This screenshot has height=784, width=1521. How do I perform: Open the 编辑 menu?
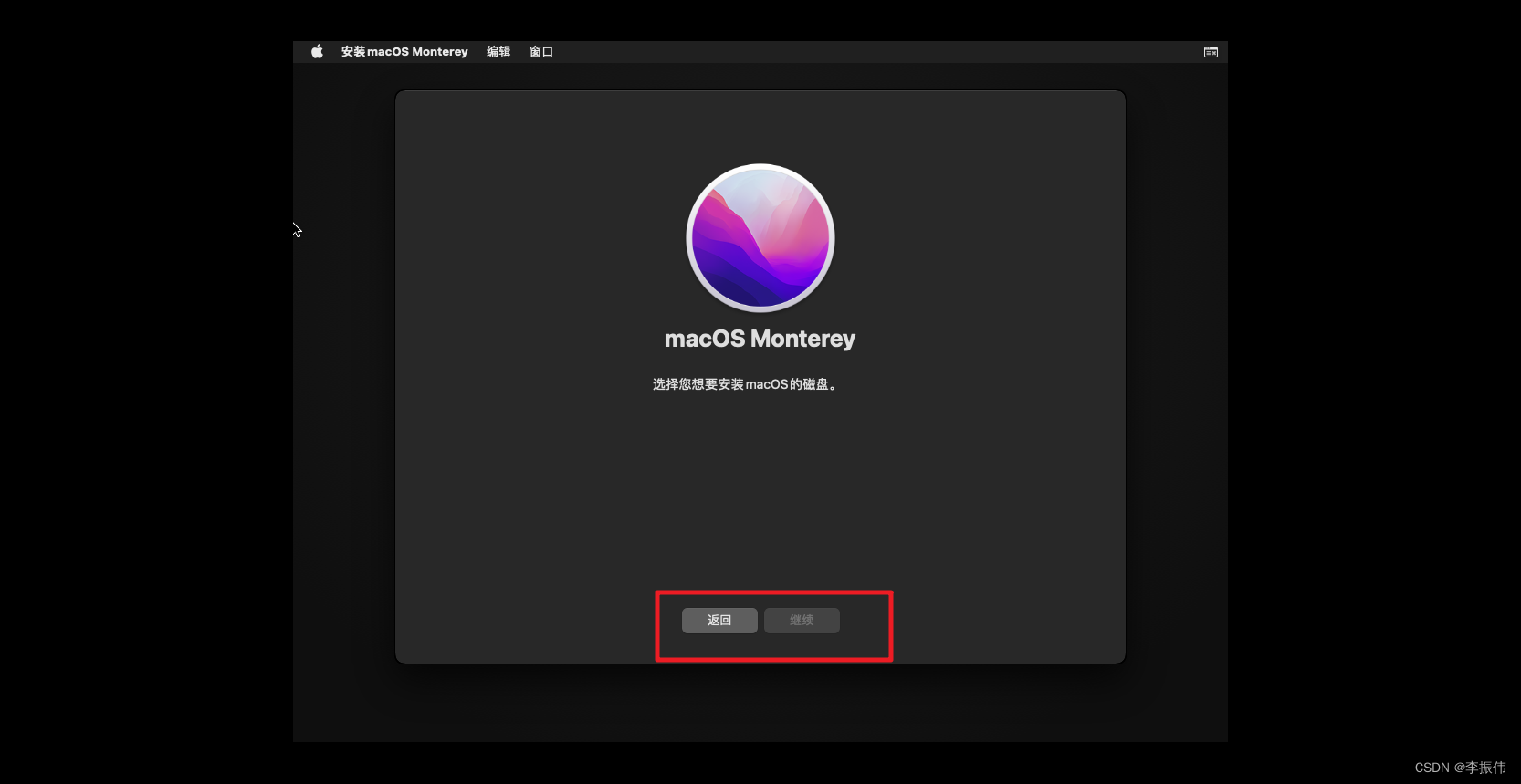498,52
